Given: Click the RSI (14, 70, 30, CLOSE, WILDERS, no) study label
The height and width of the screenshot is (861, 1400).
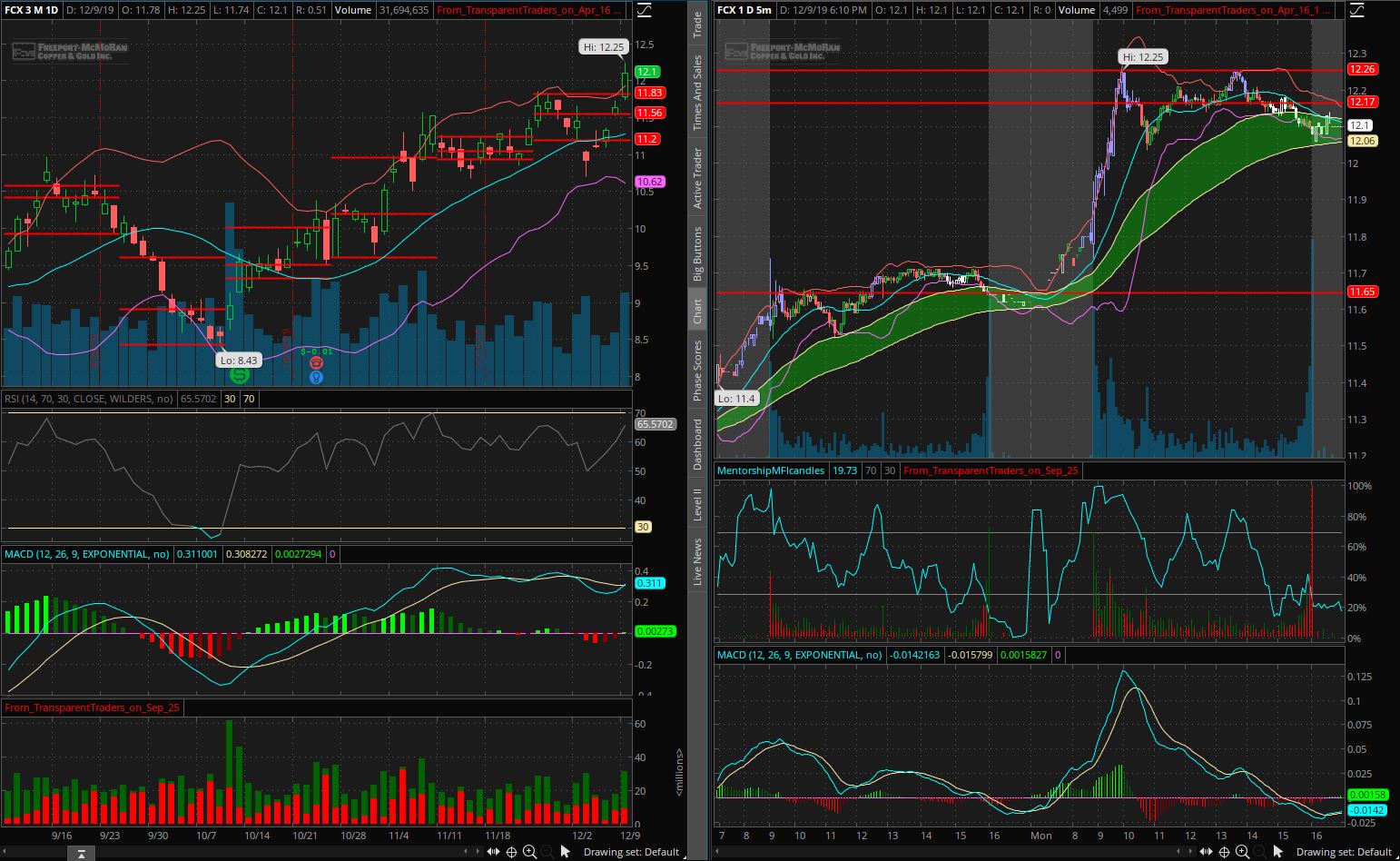Looking at the screenshot, I should 89,399.
